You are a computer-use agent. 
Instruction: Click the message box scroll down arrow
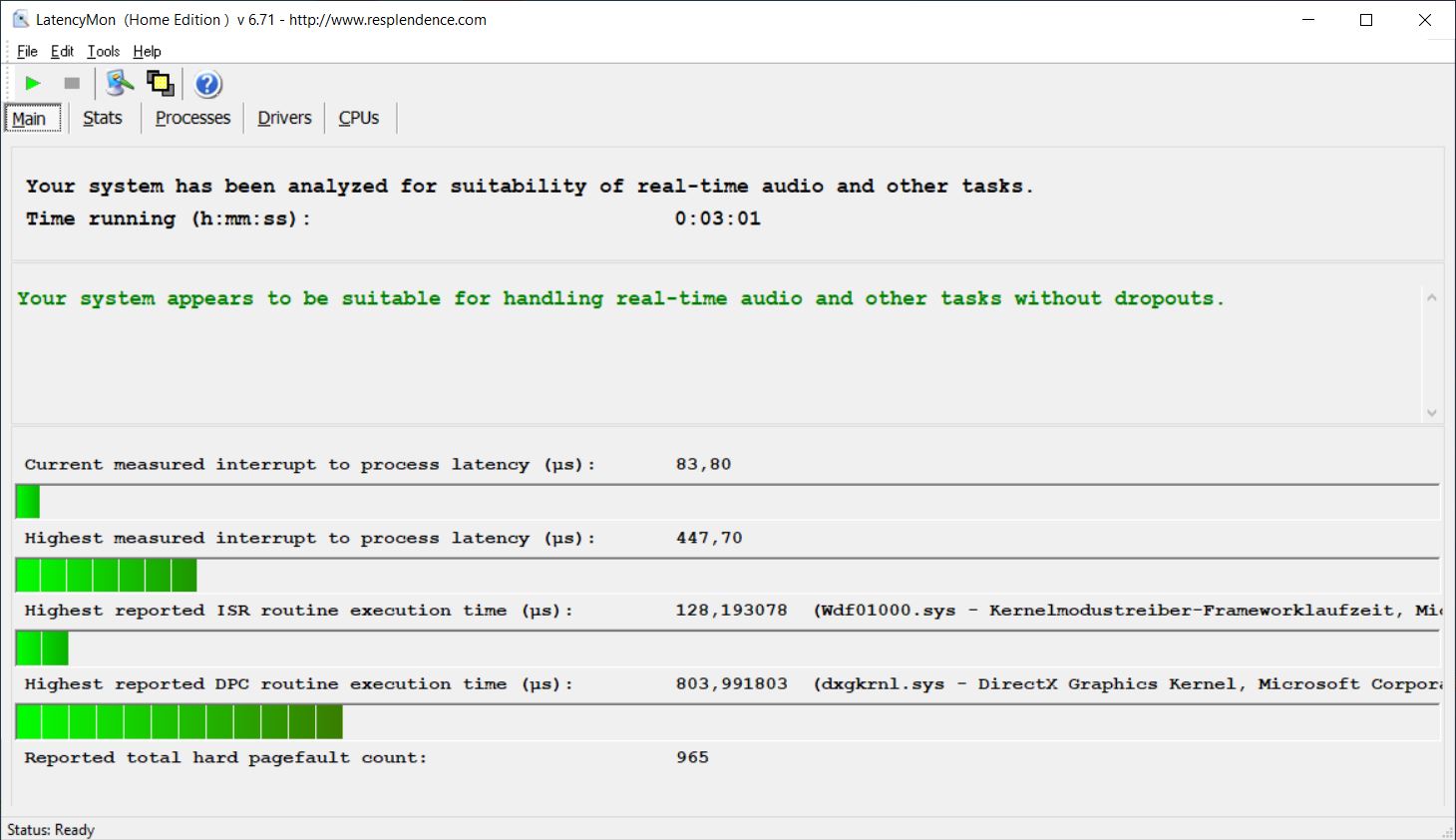click(1432, 413)
